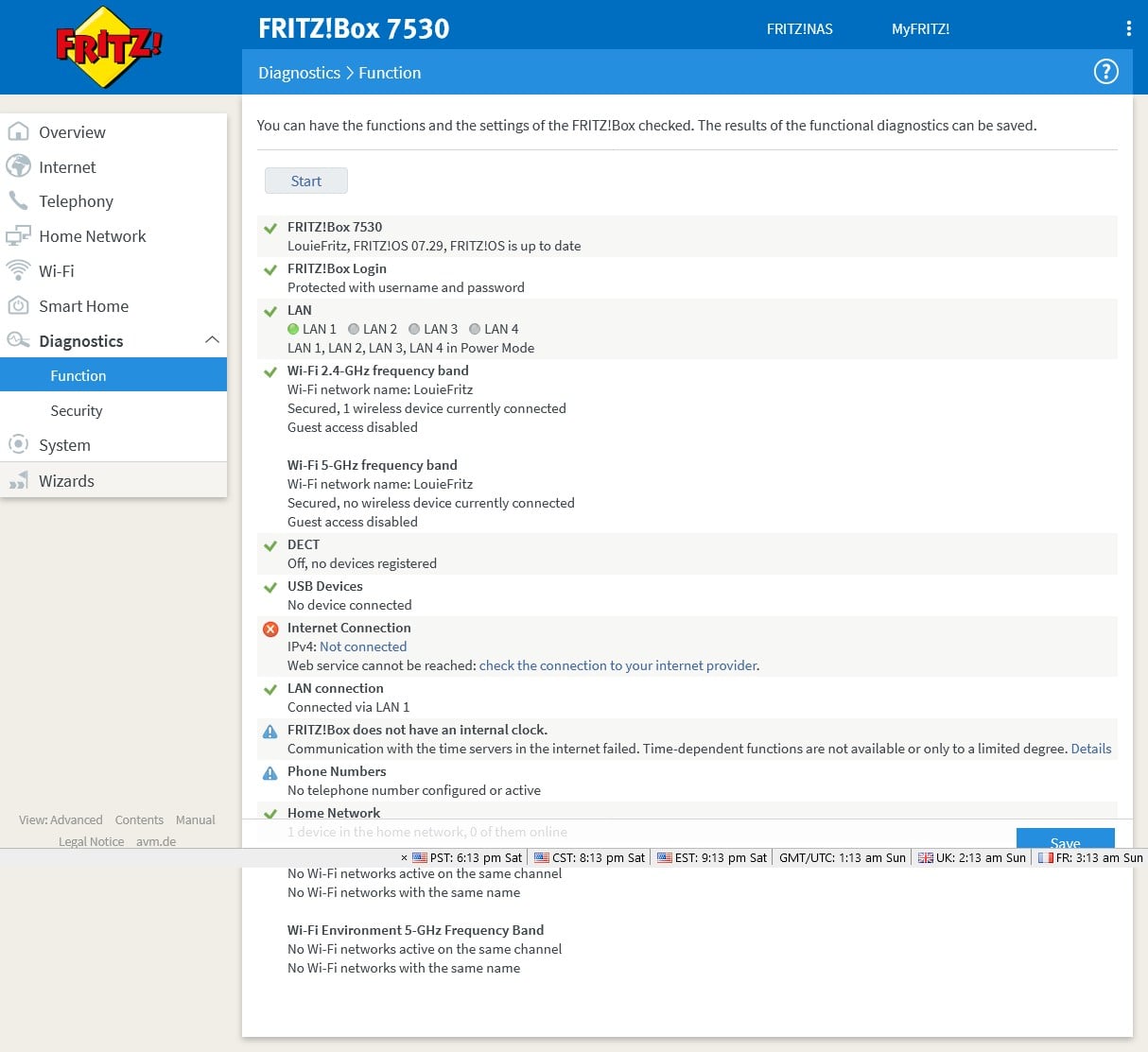Select Security under Diagnostics

77,410
